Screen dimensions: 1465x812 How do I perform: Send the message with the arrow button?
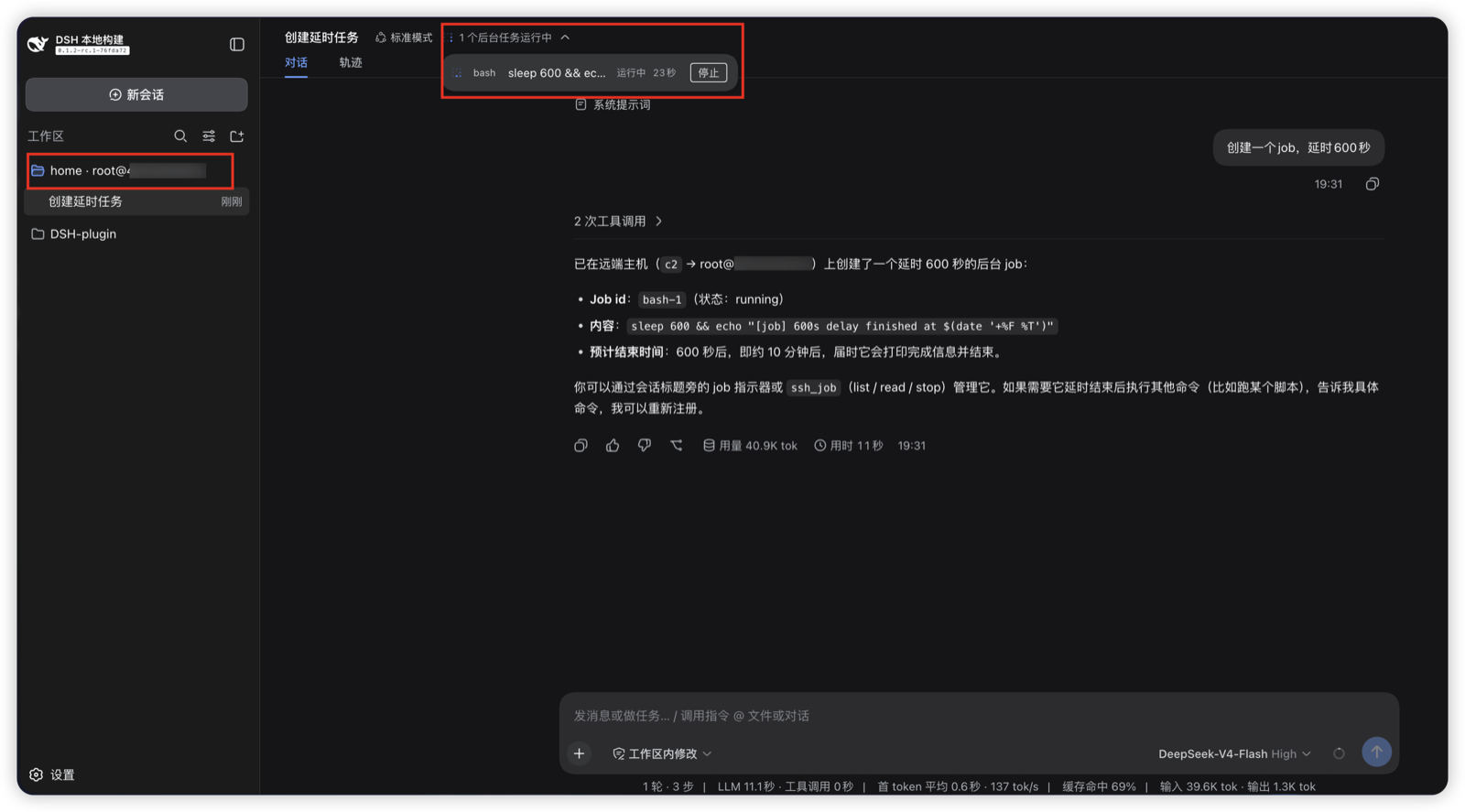coord(1376,752)
